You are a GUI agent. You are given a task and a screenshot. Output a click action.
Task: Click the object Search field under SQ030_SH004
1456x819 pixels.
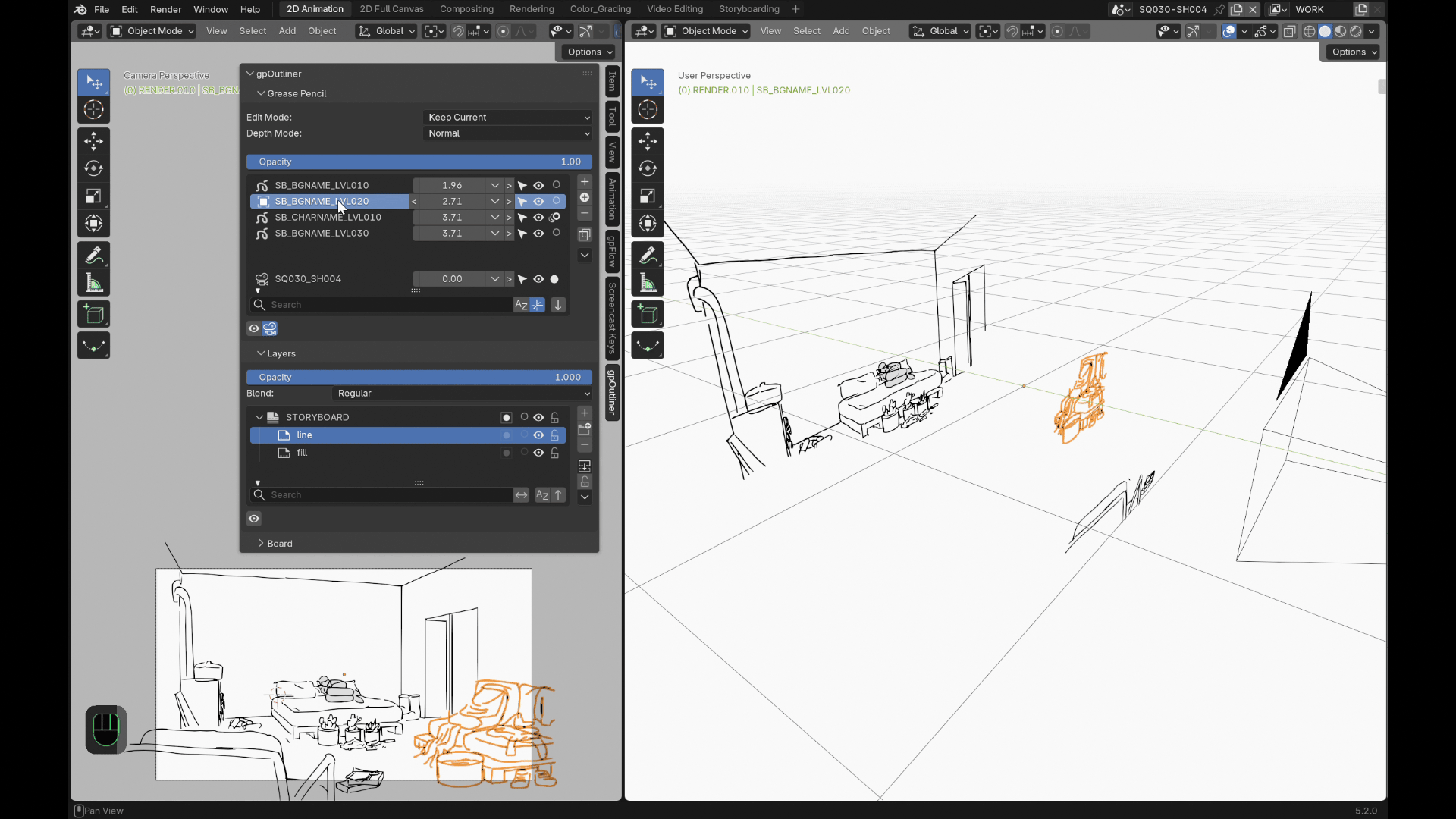tap(381, 305)
